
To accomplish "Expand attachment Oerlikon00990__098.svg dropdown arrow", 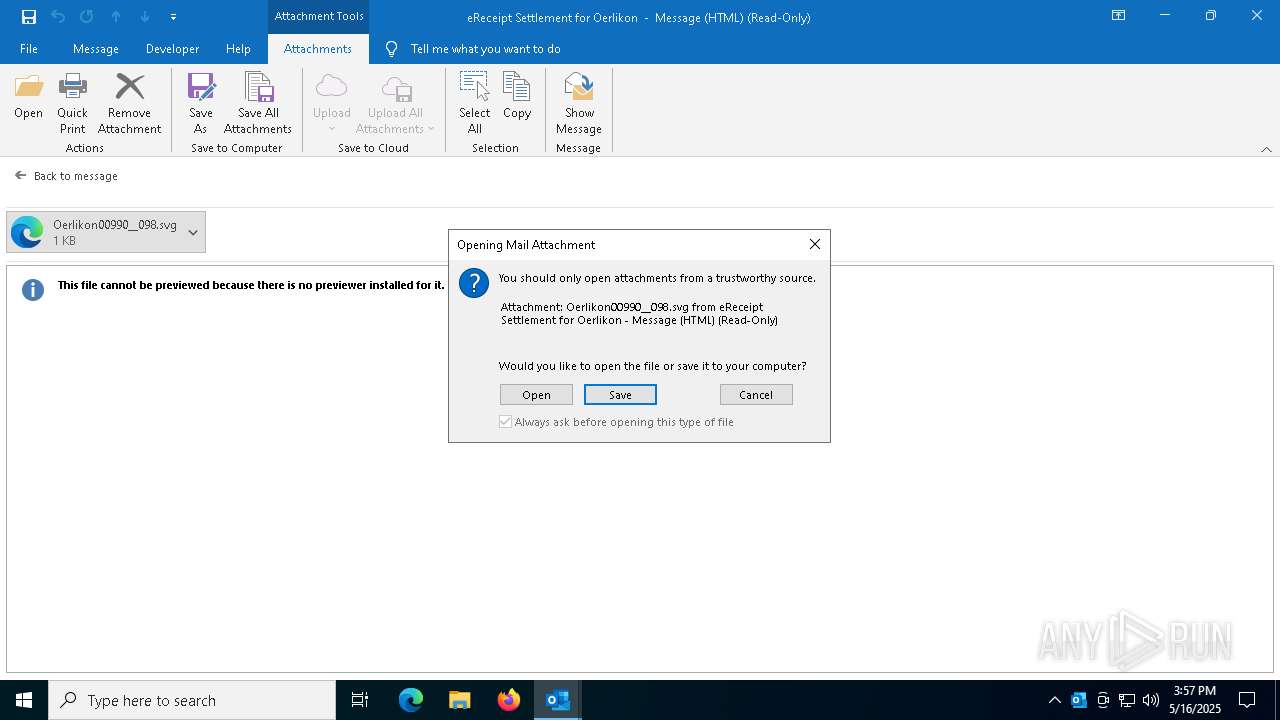I will (193, 232).
